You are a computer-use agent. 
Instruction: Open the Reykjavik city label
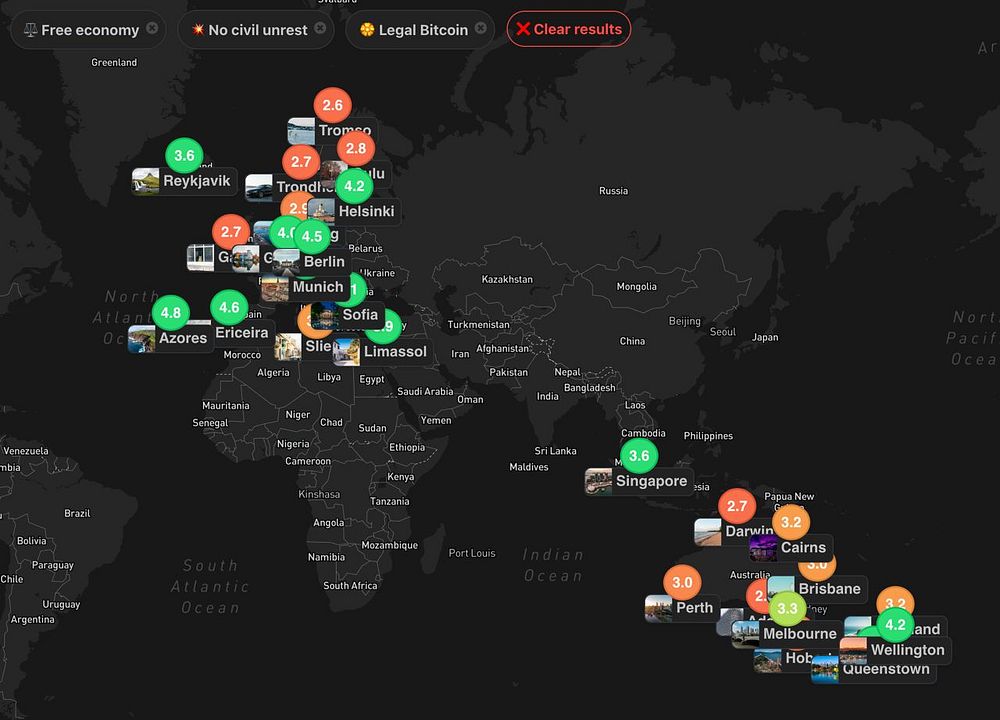(x=196, y=181)
